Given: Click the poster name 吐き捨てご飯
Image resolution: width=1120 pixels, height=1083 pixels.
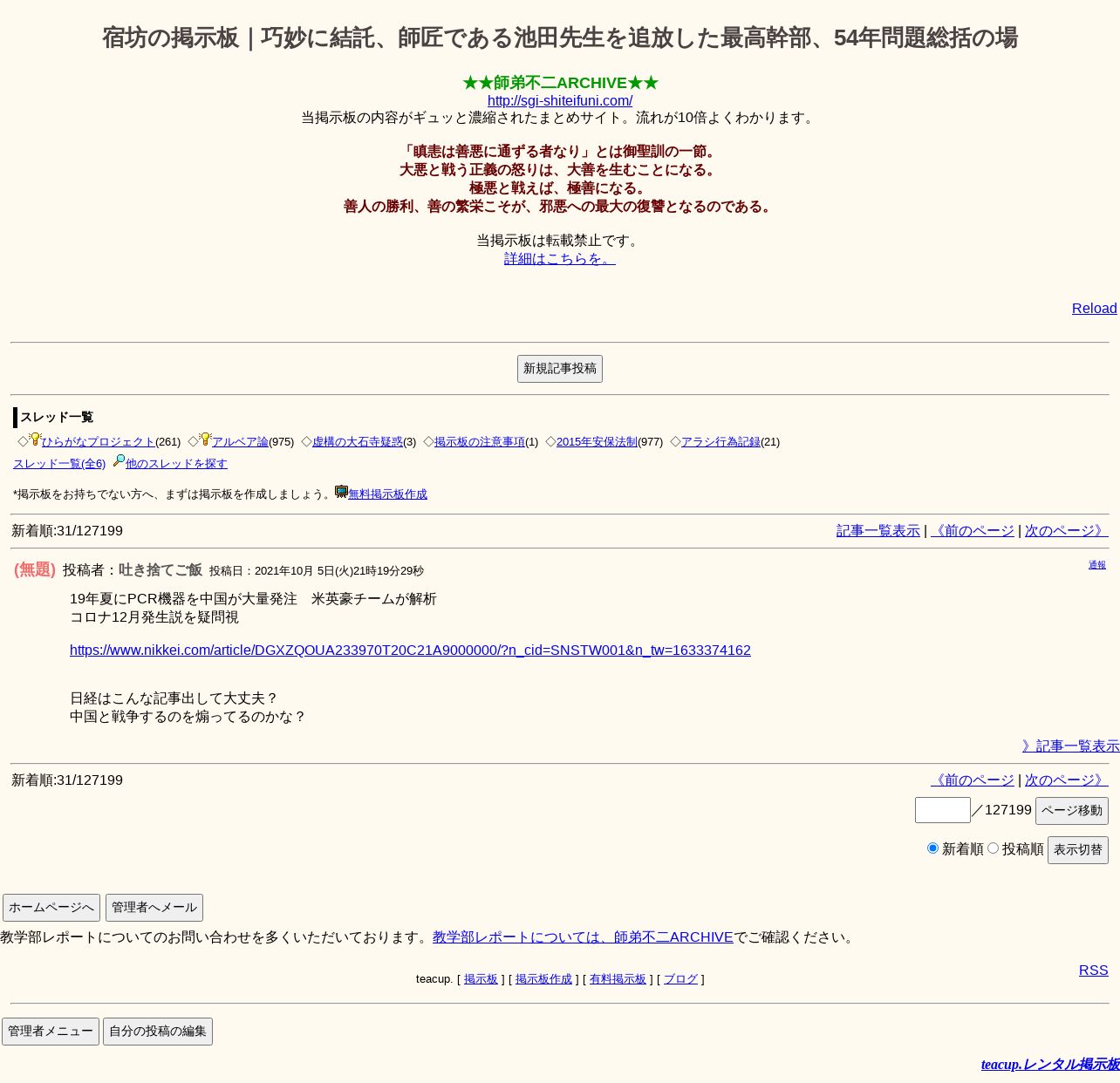Looking at the screenshot, I should [x=160, y=570].
